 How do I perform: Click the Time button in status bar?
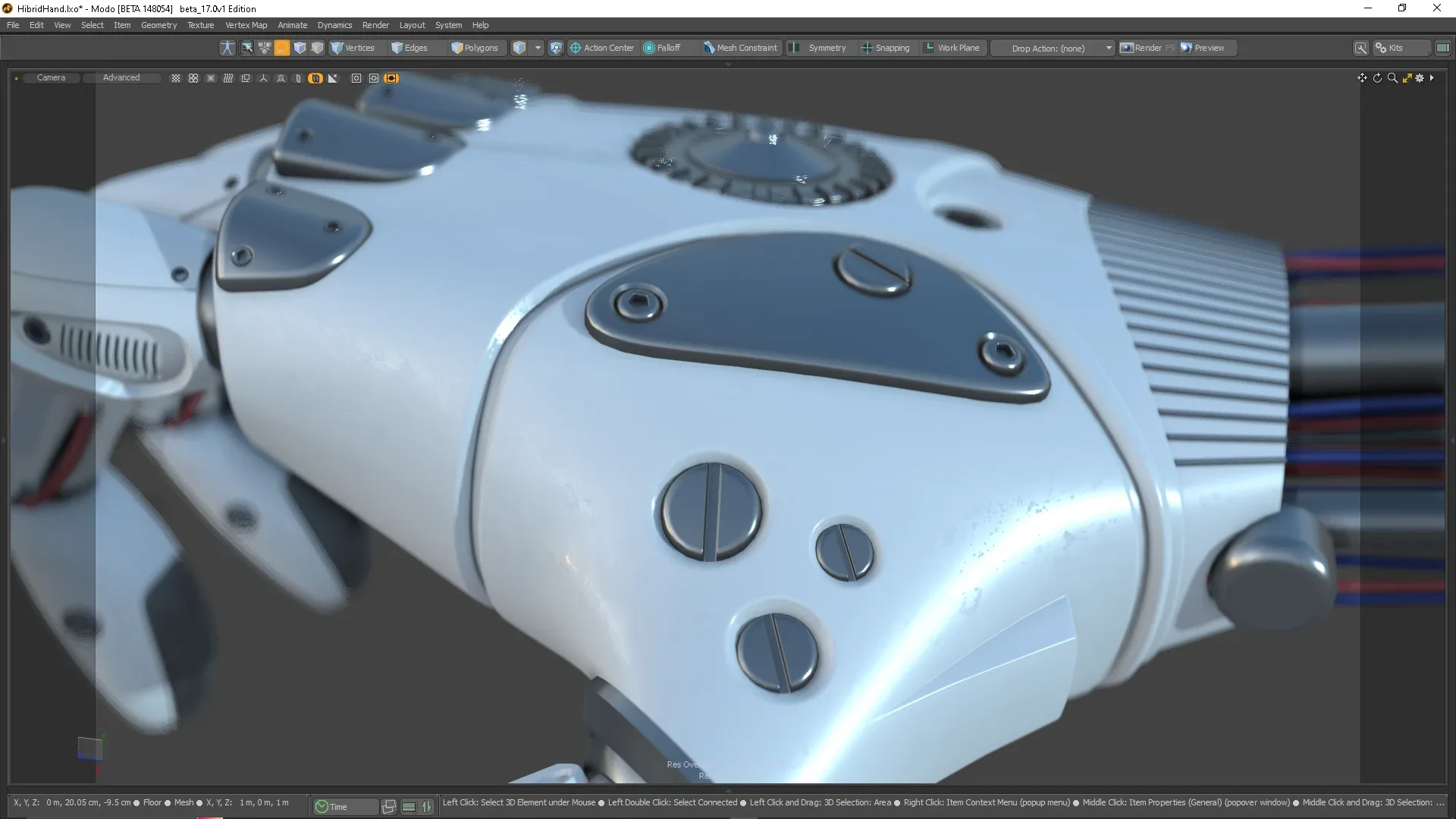point(345,807)
